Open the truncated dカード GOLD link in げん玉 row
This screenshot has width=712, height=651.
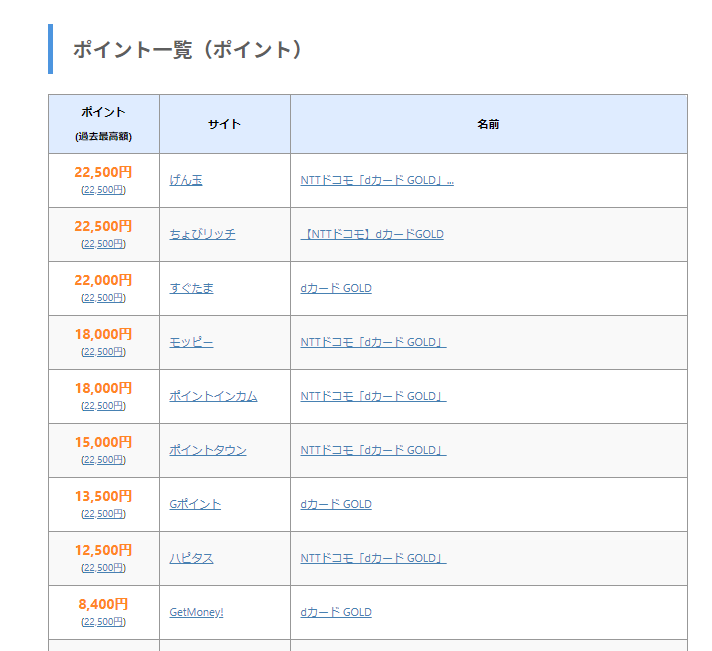click(x=377, y=180)
